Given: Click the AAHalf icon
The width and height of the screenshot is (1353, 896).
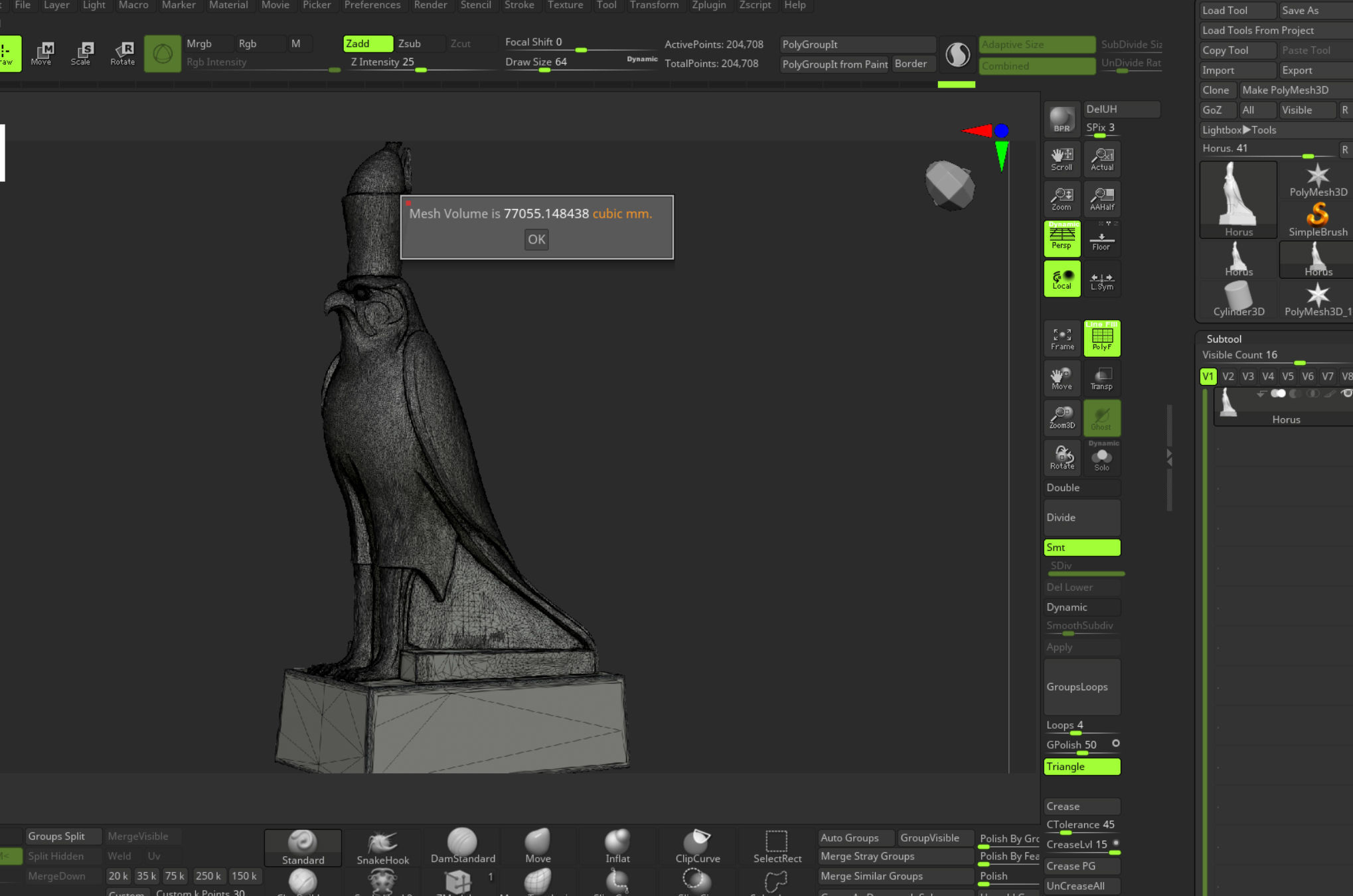Looking at the screenshot, I should pos(1102,198).
